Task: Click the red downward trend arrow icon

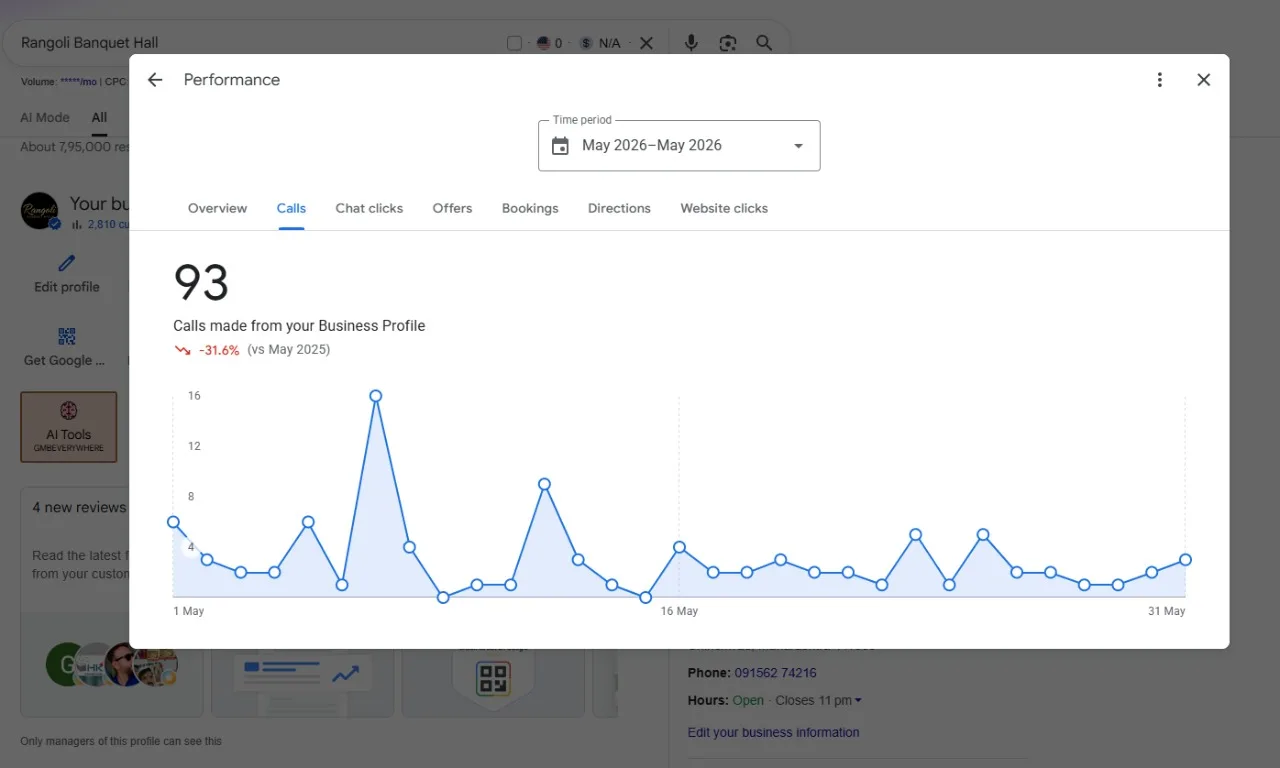Action: click(182, 350)
